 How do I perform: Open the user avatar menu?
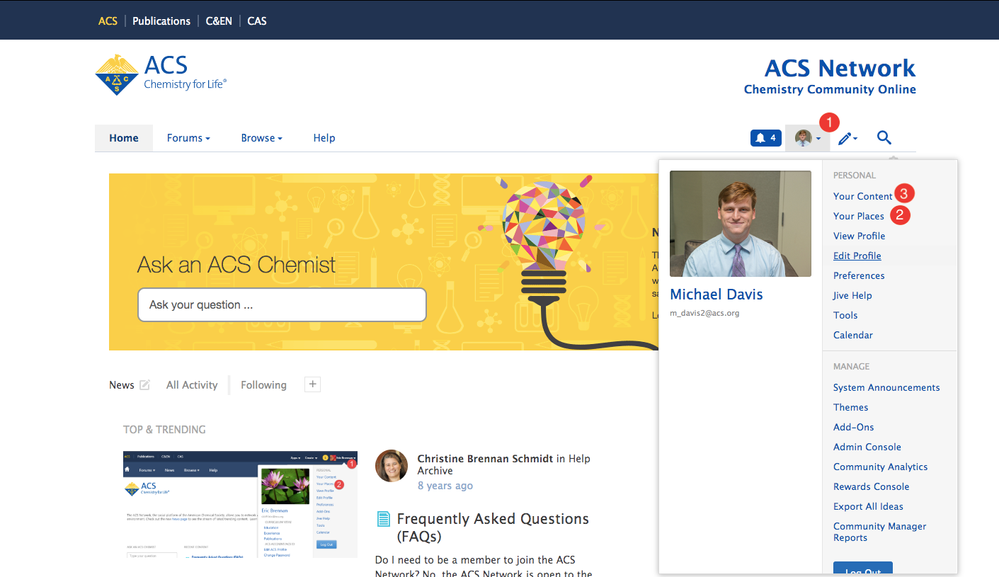(807, 138)
